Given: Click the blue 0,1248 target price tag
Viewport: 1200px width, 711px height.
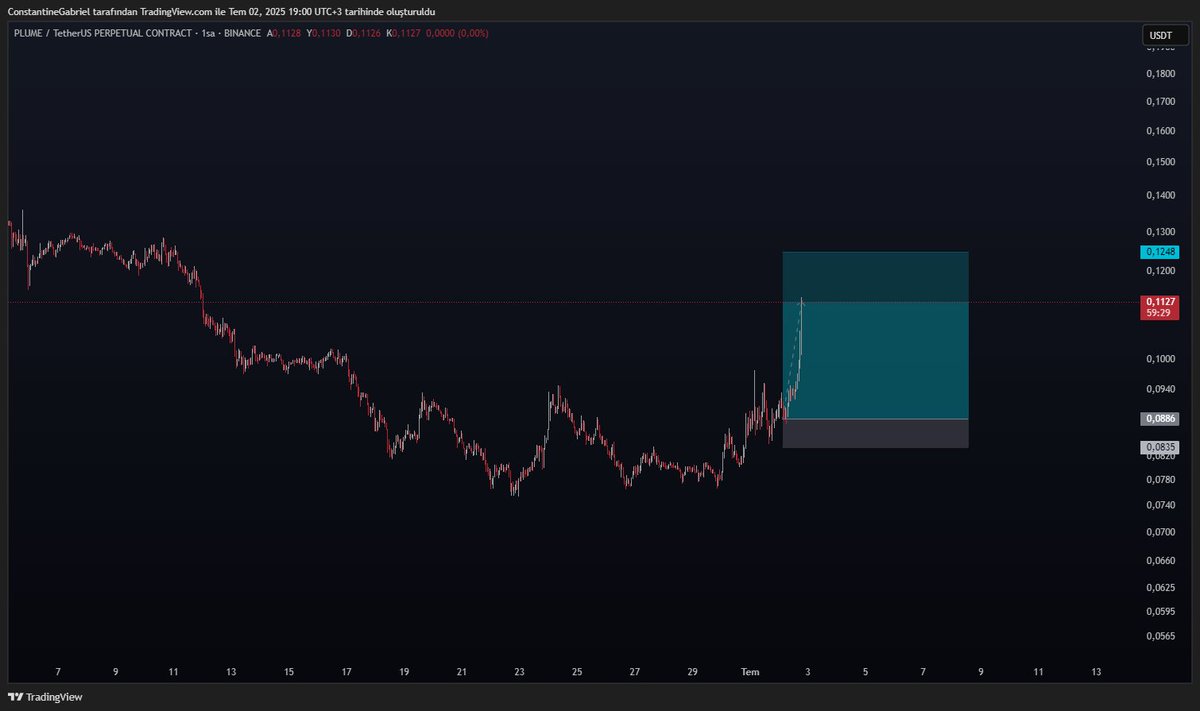Looking at the screenshot, I should 1160,251.
